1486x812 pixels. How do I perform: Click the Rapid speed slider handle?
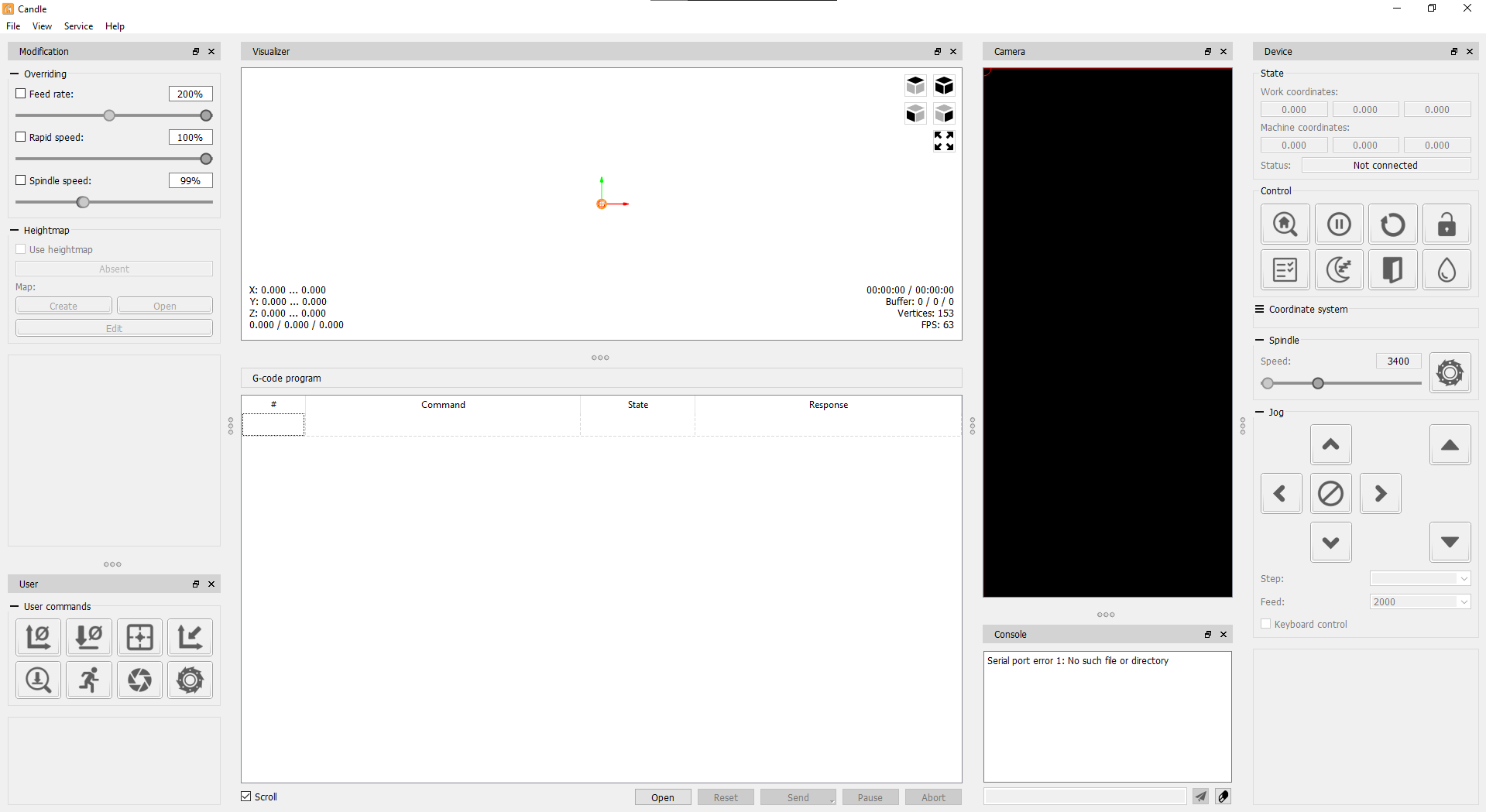[x=206, y=159]
